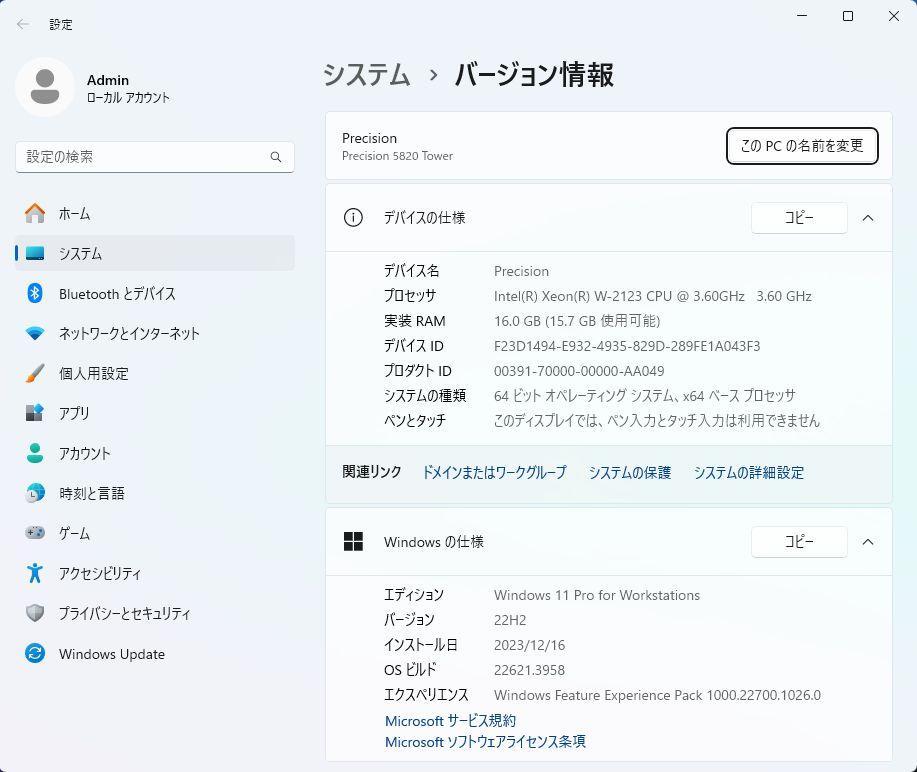Click product ID 00391-70000-00000-AA049
This screenshot has width=917, height=772.
click(x=579, y=371)
